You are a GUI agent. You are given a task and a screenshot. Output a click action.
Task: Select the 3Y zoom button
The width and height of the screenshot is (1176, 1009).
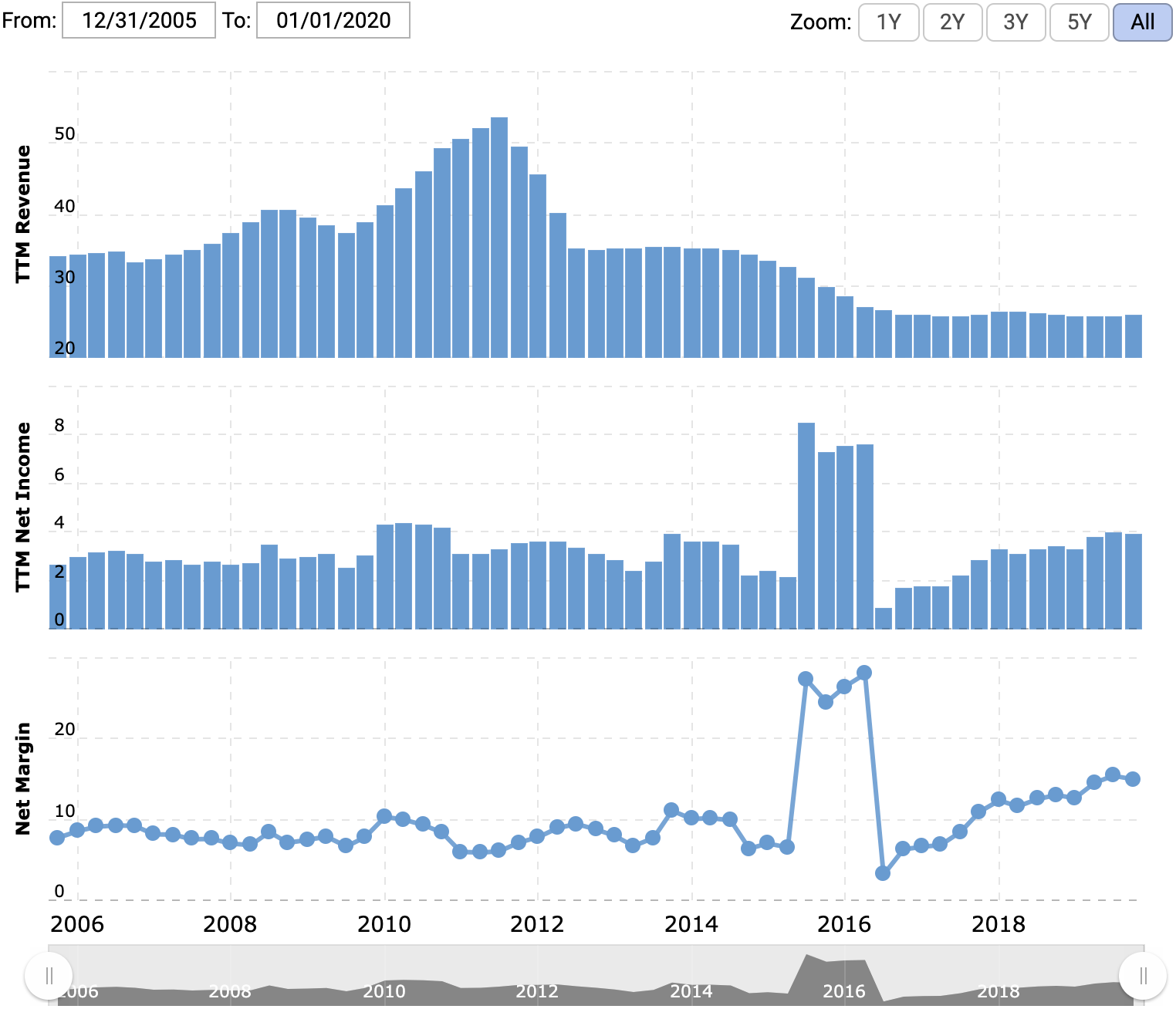click(x=1015, y=22)
